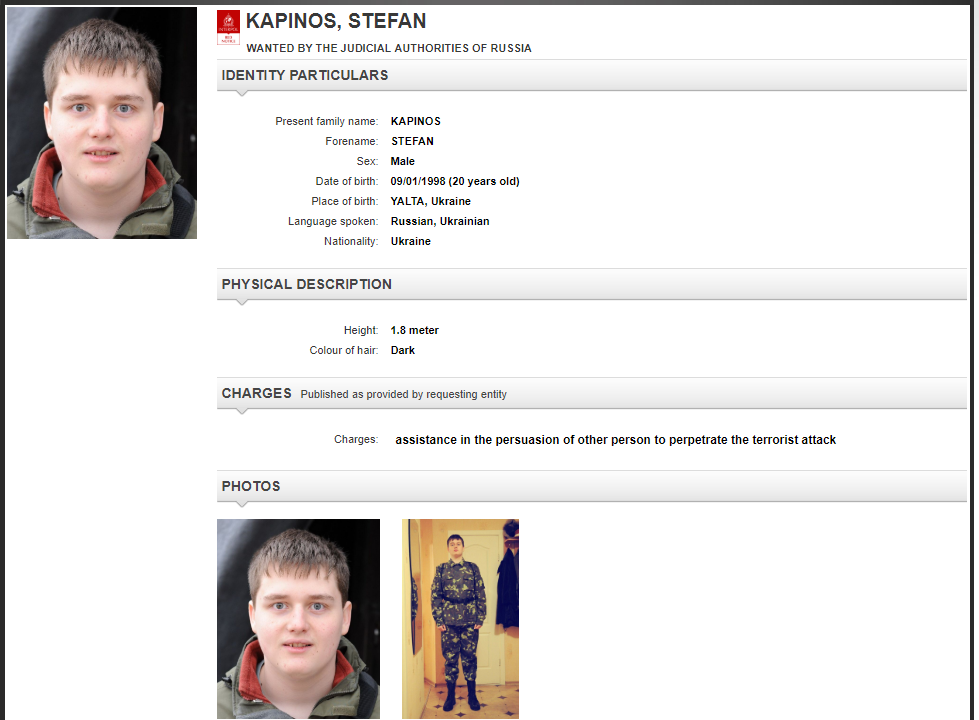Click the KAPINOS, STEFAN page heading
The width and height of the screenshot is (979, 720).
coord(336,21)
